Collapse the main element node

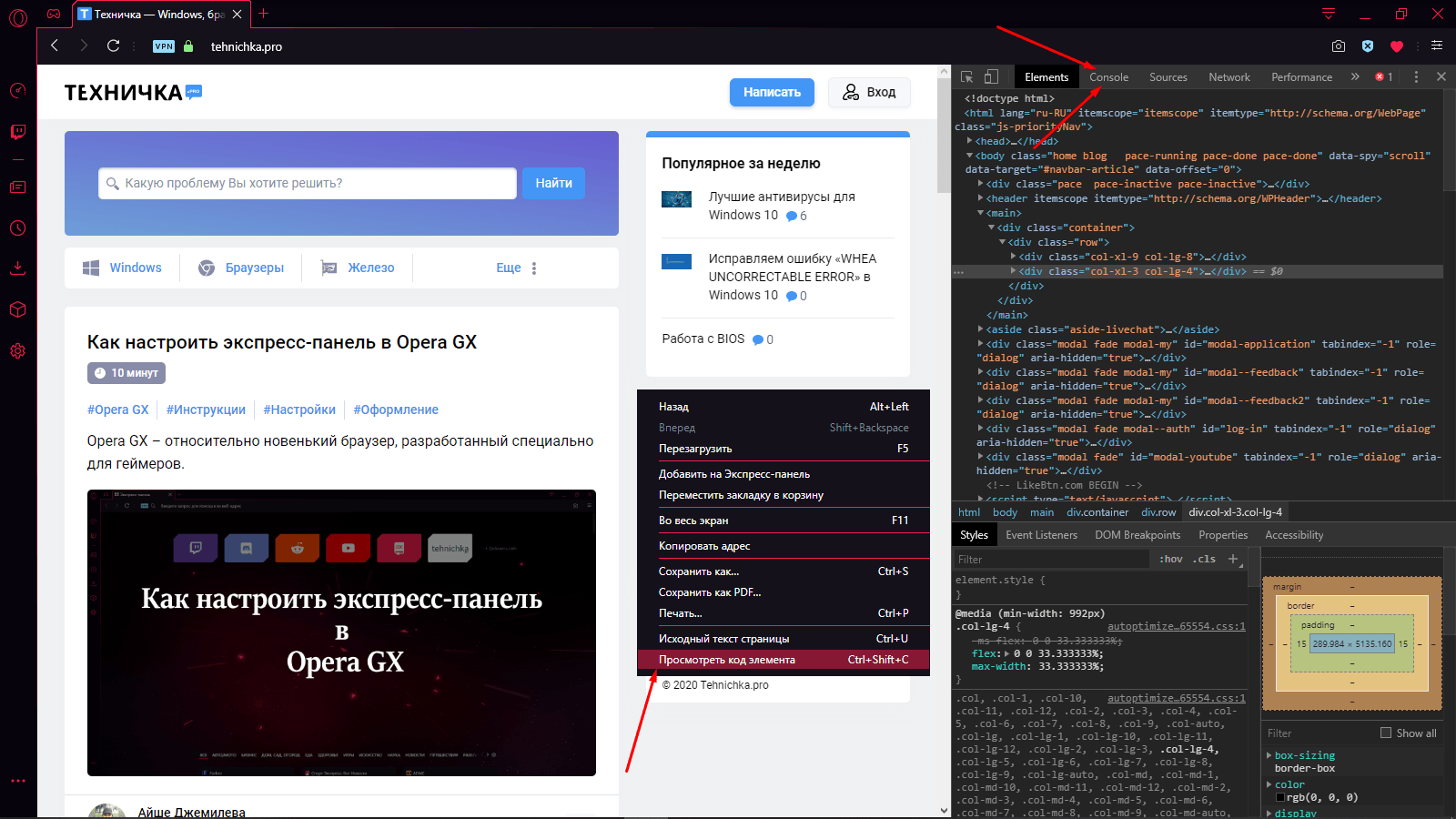[981, 213]
